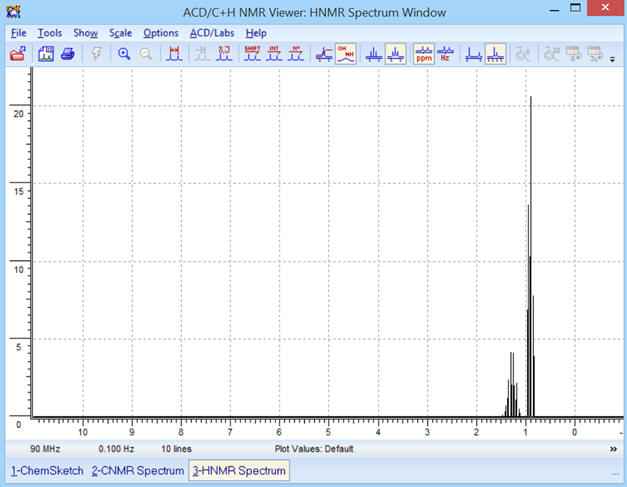Open the Show menu

click(85, 33)
